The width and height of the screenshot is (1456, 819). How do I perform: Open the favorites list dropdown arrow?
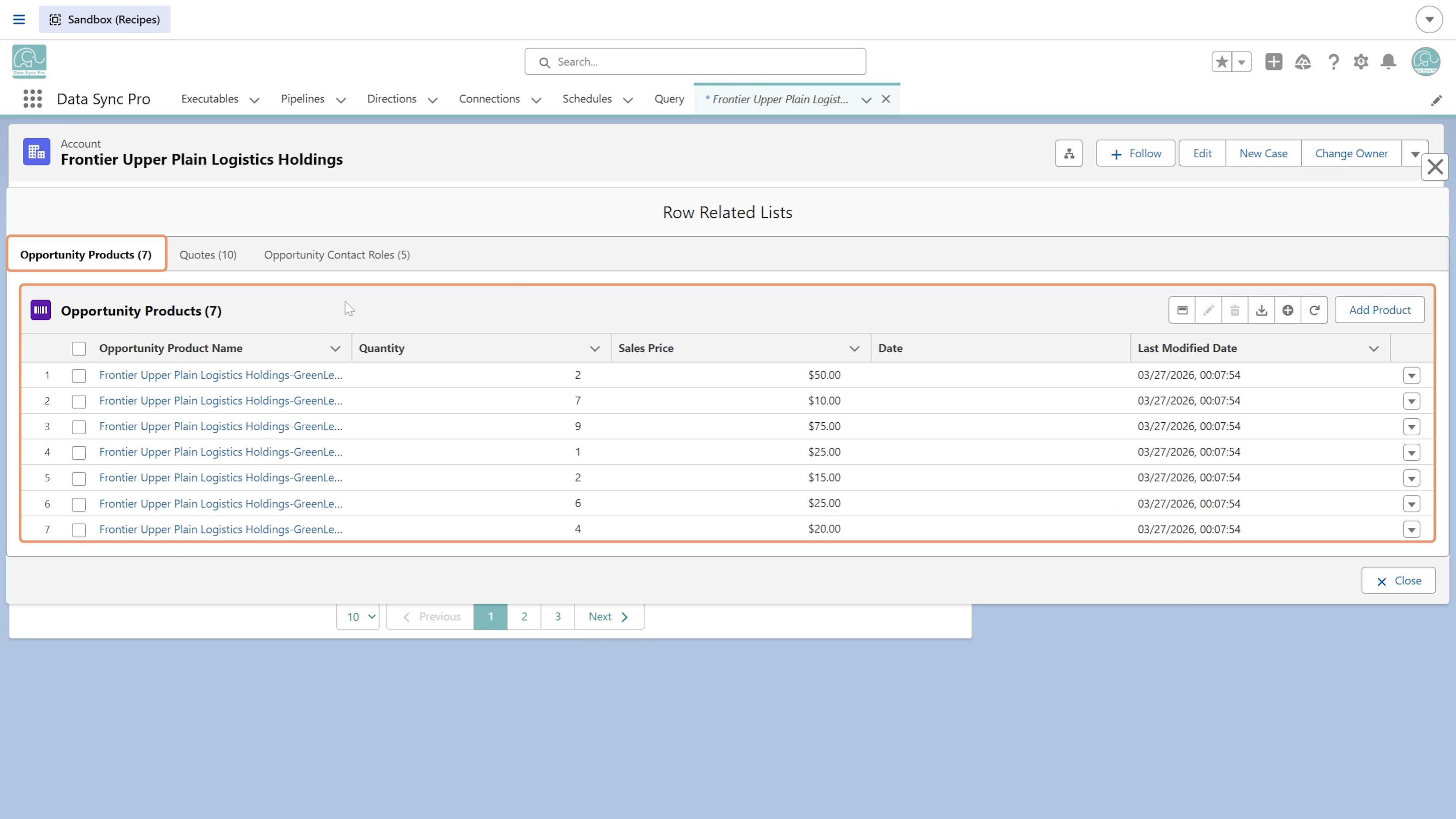click(1242, 61)
